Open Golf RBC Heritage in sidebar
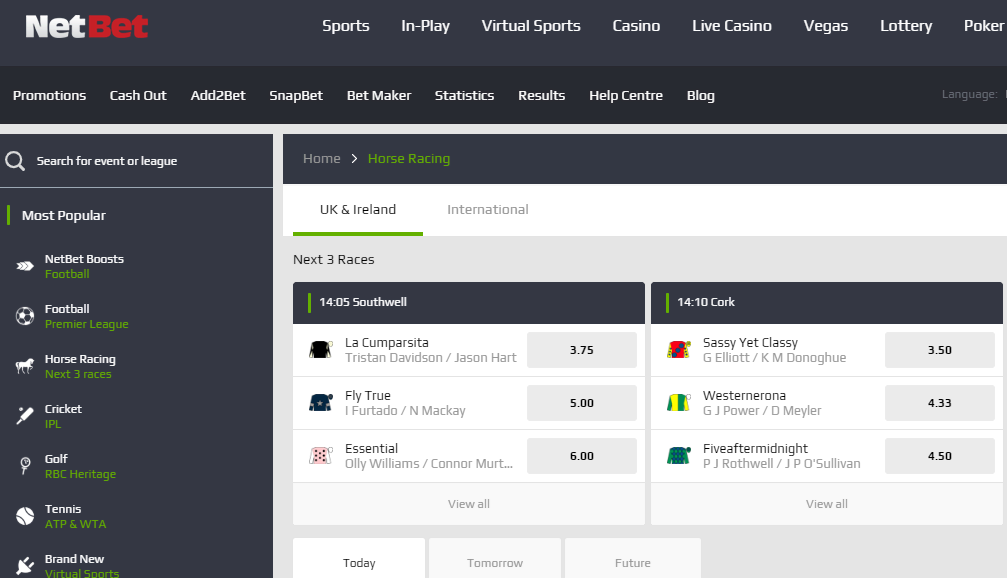The image size is (1007, 578). (x=80, y=466)
